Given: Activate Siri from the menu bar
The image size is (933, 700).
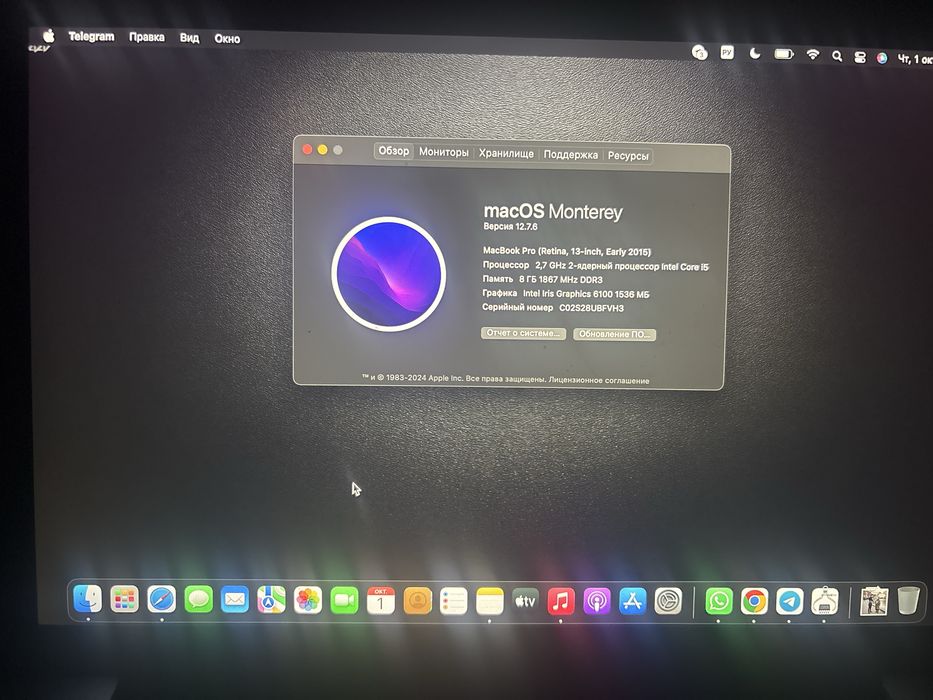Looking at the screenshot, I should point(882,58).
